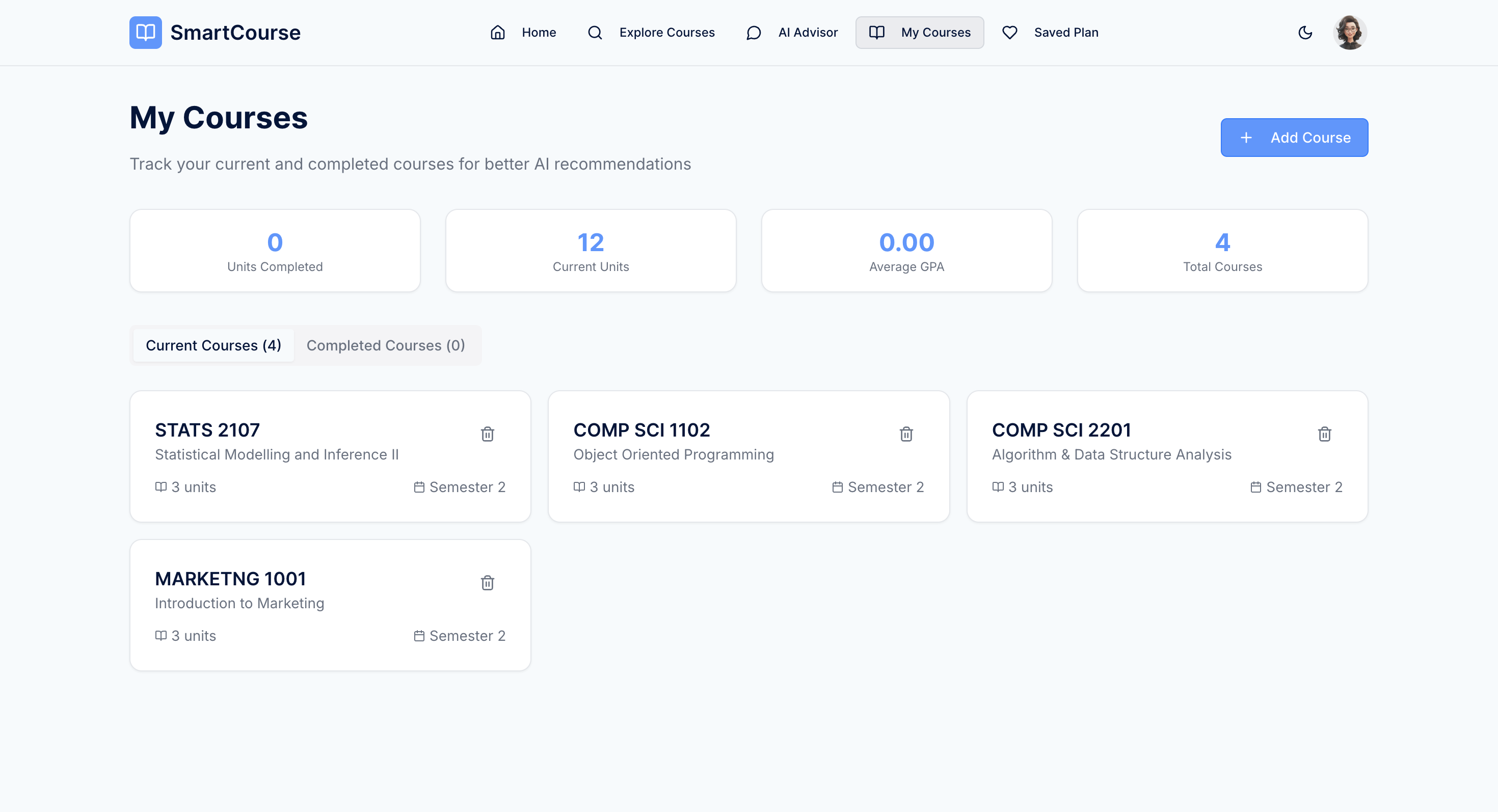The width and height of the screenshot is (1498, 812).
Task: Delete MARKETNG 1001 via its trash icon
Action: (487, 582)
